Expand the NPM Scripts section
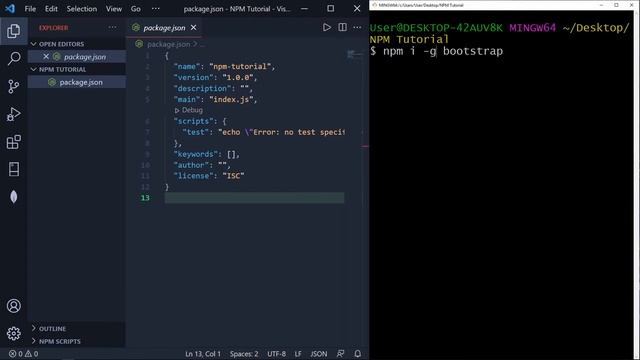 pos(34,341)
